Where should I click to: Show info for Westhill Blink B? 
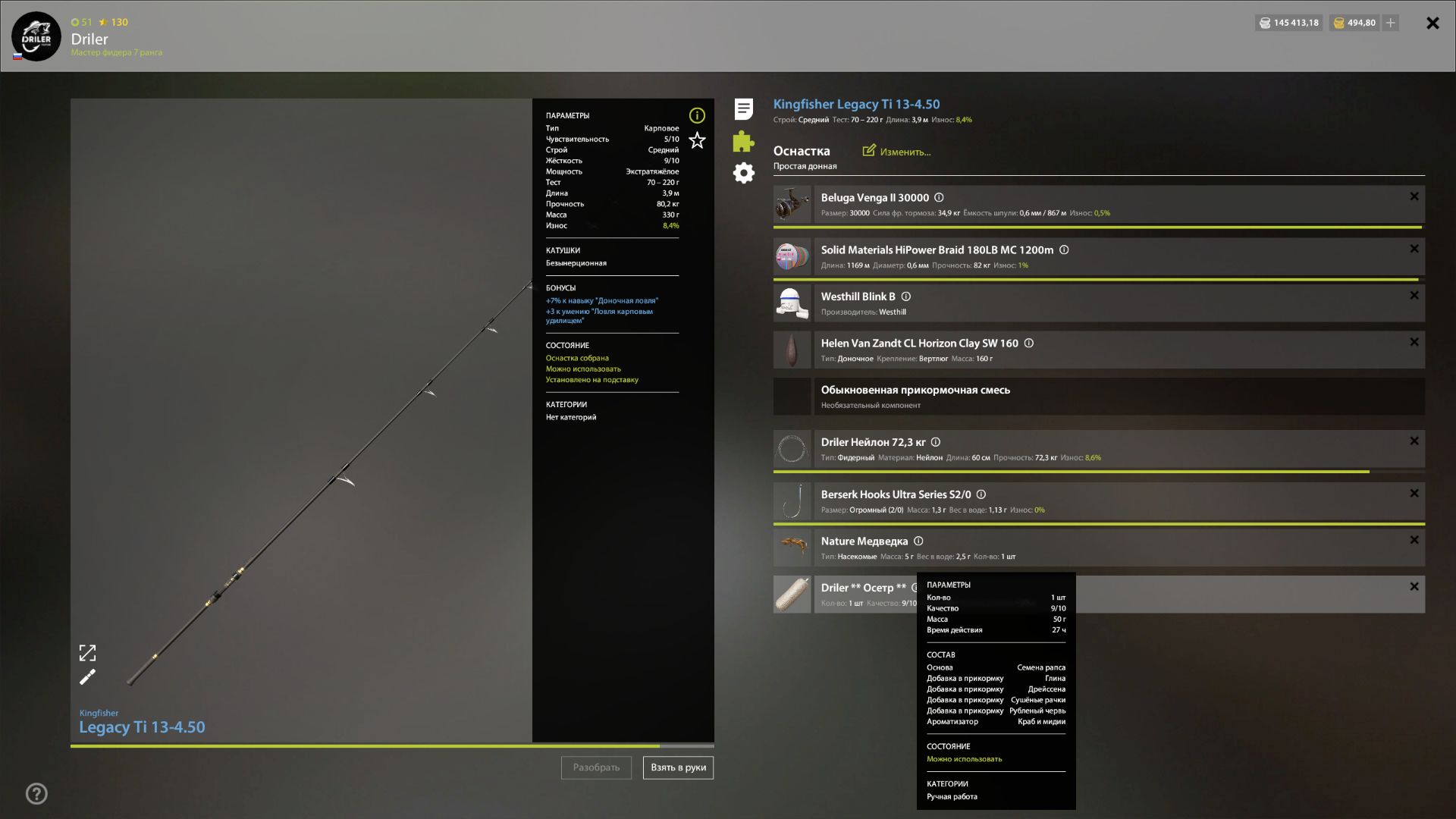[906, 297]
